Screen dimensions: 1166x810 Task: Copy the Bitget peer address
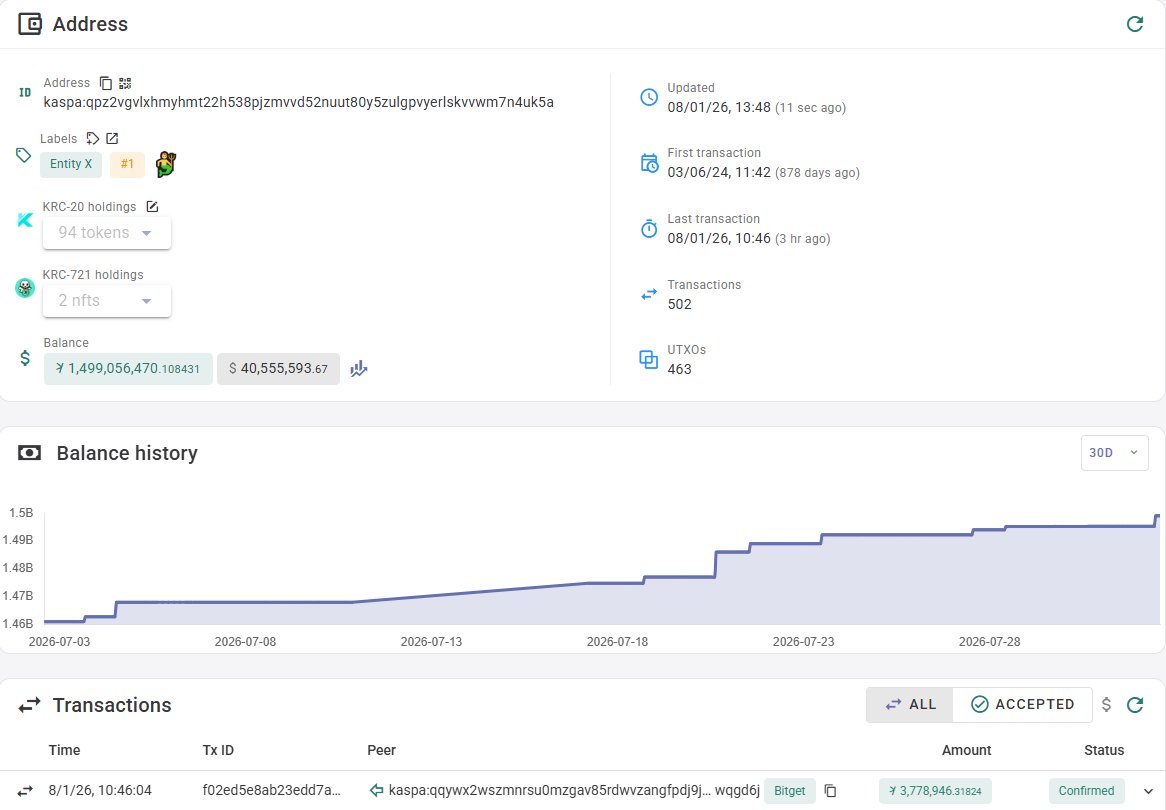pyautogui.click(x=831, y=791)
